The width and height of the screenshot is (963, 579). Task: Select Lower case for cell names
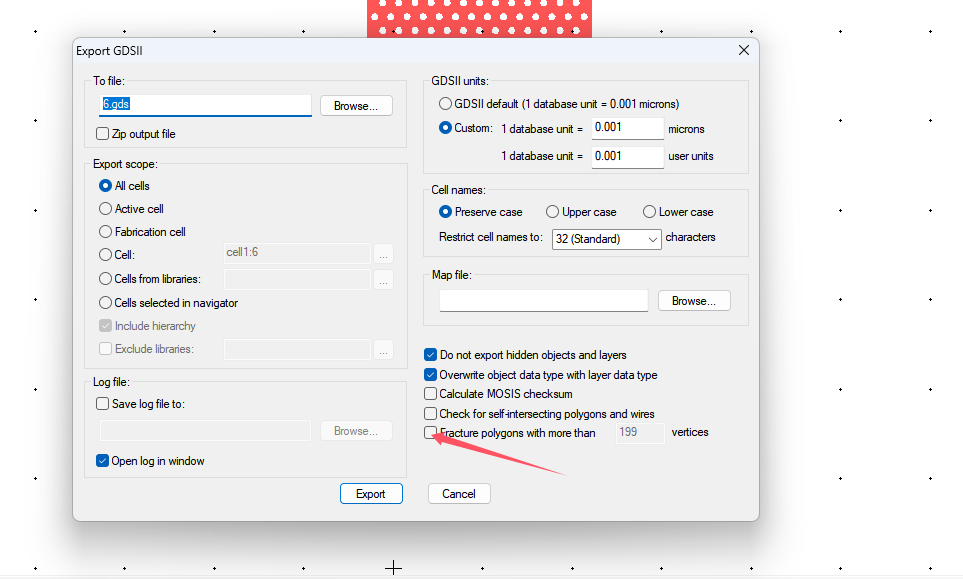(x=649, y=212)
